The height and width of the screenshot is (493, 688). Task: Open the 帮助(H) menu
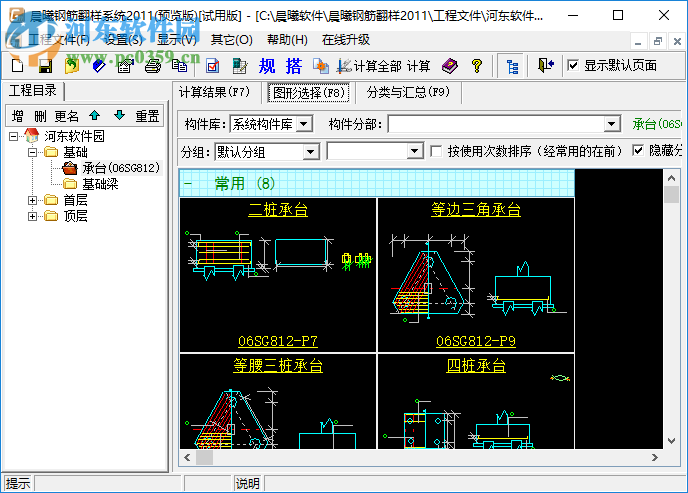[x=287, y=40]
